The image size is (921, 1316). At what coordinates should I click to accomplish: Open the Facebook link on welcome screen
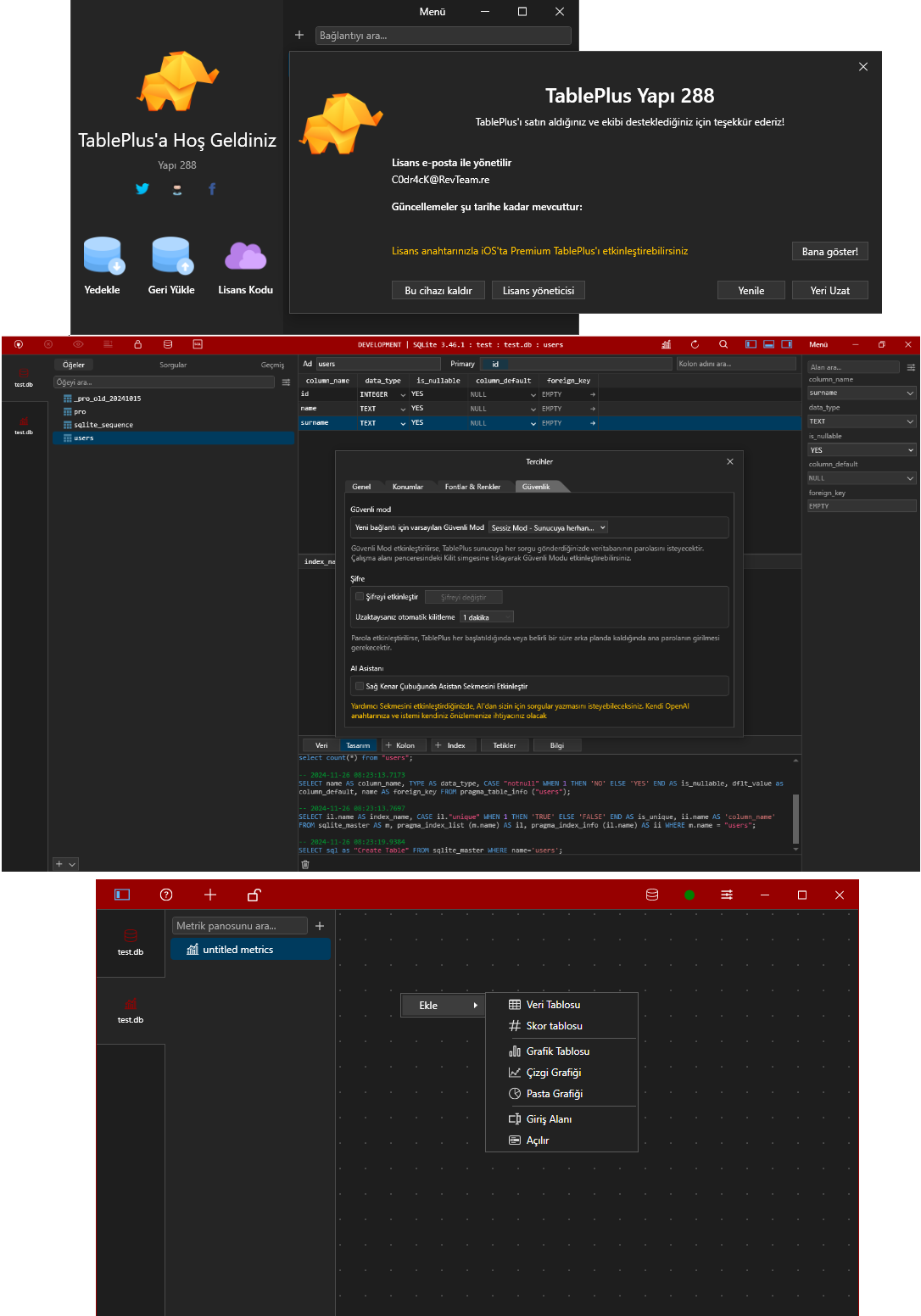coord(212,189)
